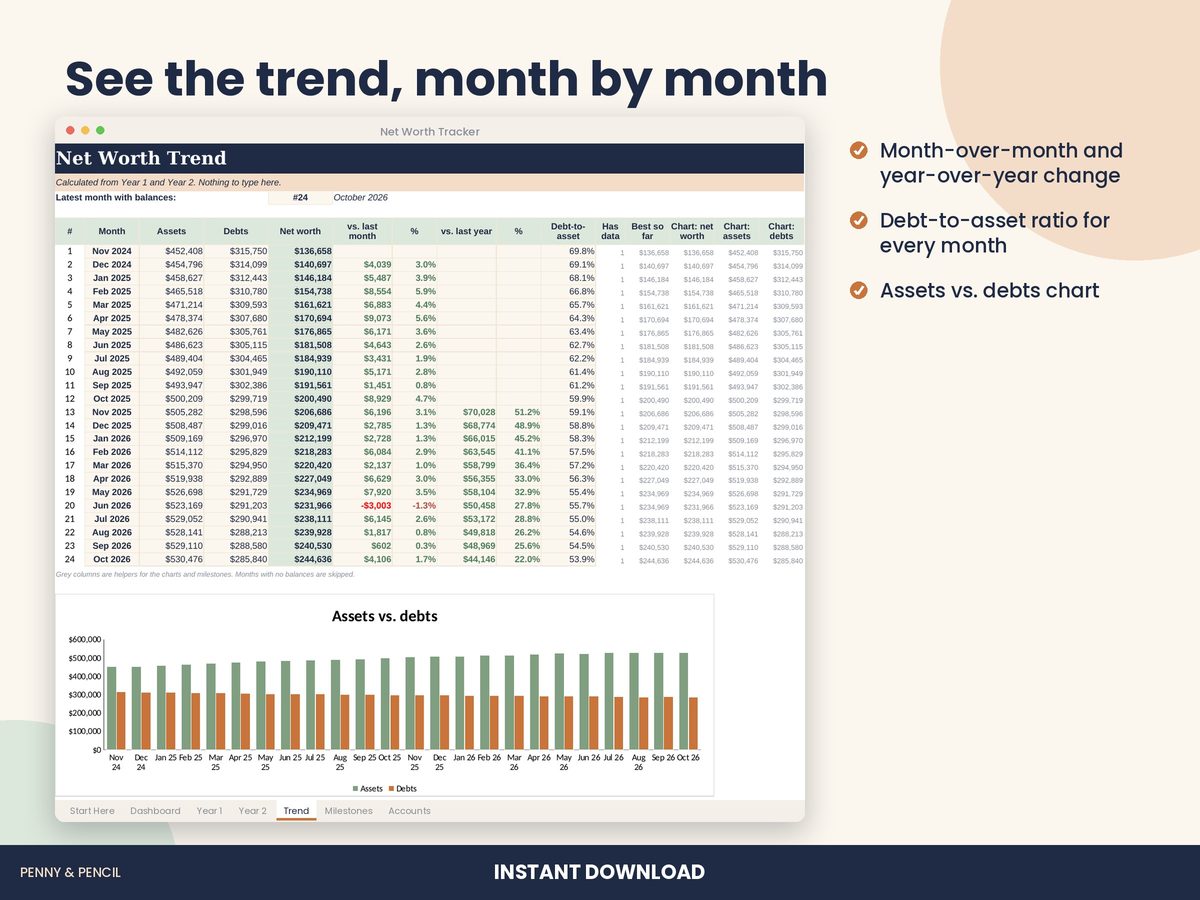Screen dimensions: 1200x900
Task: Click the Nov 2024 month cell
Action: [x=112, y=251]
